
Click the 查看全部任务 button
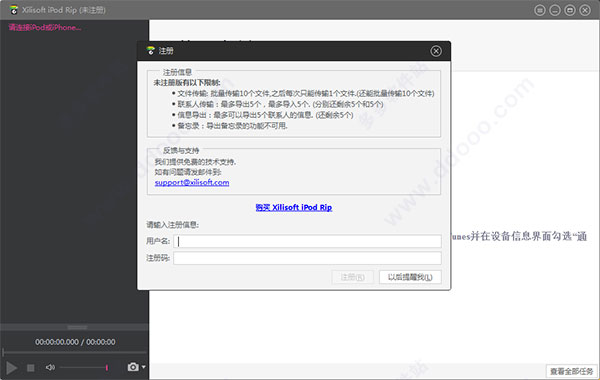point(572,371)
